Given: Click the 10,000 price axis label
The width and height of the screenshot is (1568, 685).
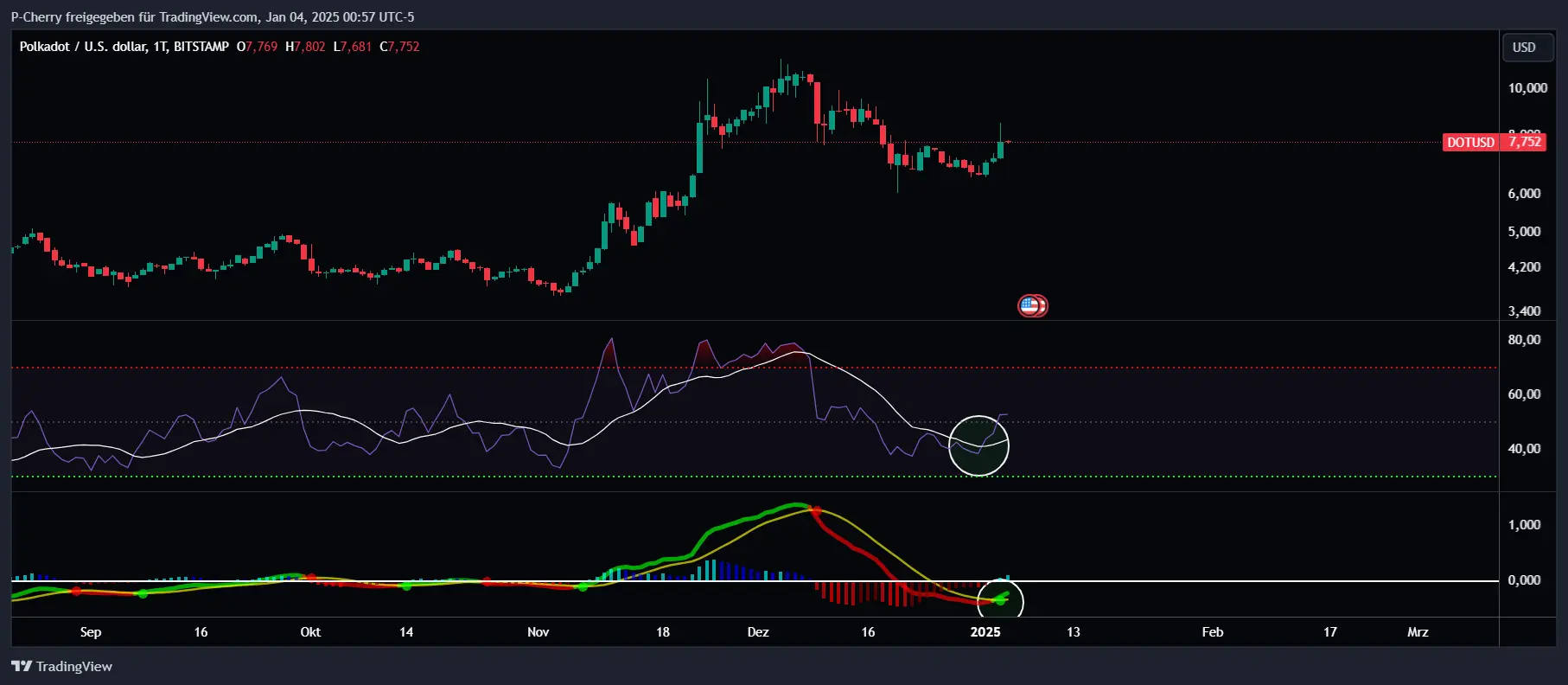Looking at the screenshot, I should [1527, 88].
